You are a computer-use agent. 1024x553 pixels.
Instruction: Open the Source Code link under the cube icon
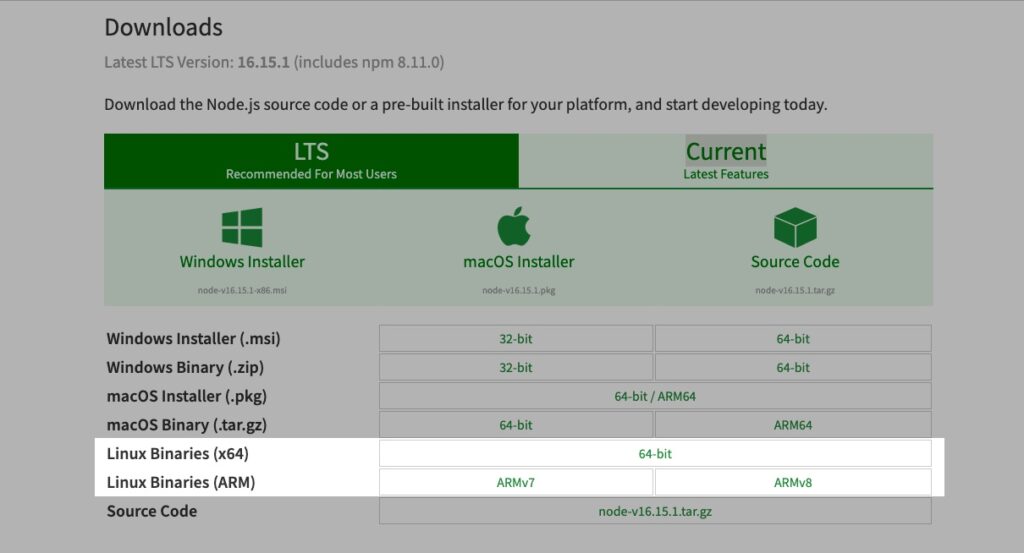tap(795, 262)
